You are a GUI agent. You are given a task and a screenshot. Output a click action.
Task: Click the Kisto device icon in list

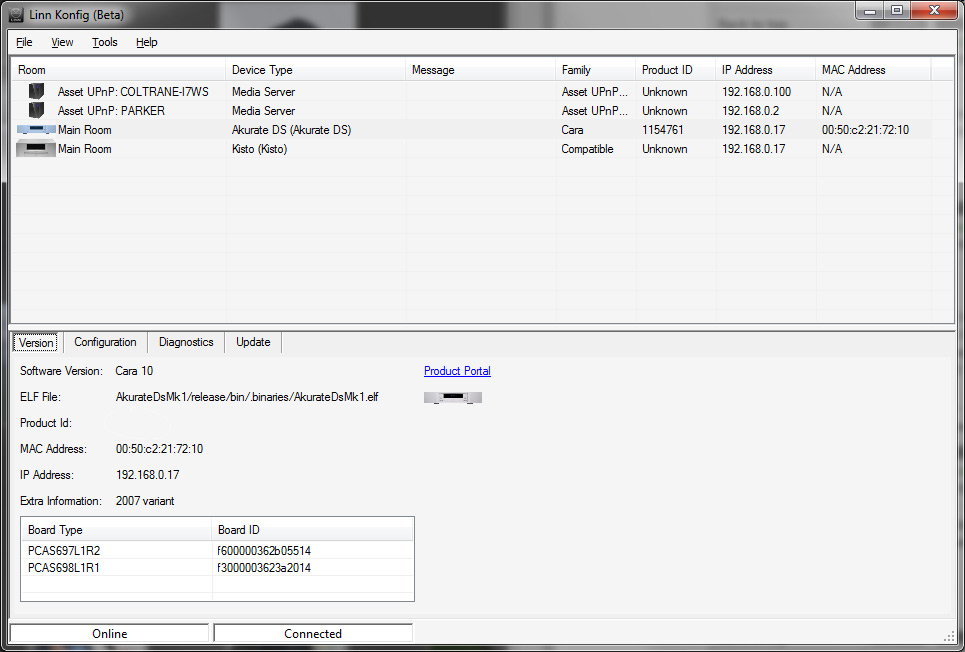point(36,149)
